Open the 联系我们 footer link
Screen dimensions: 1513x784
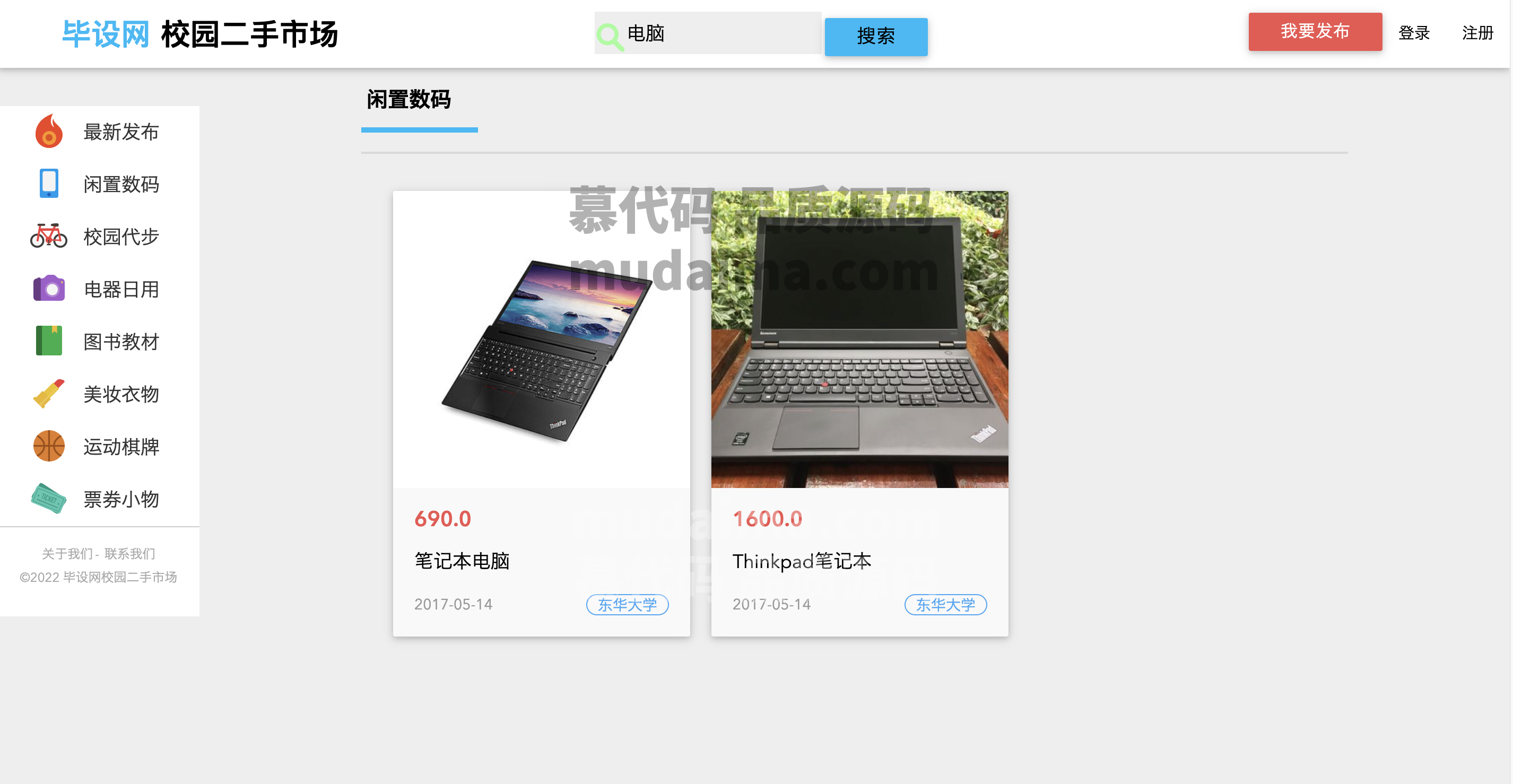tap(130, 553)
